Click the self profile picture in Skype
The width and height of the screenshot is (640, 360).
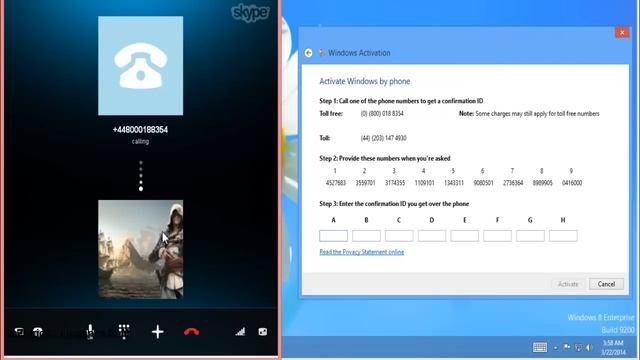click(140, 249)
